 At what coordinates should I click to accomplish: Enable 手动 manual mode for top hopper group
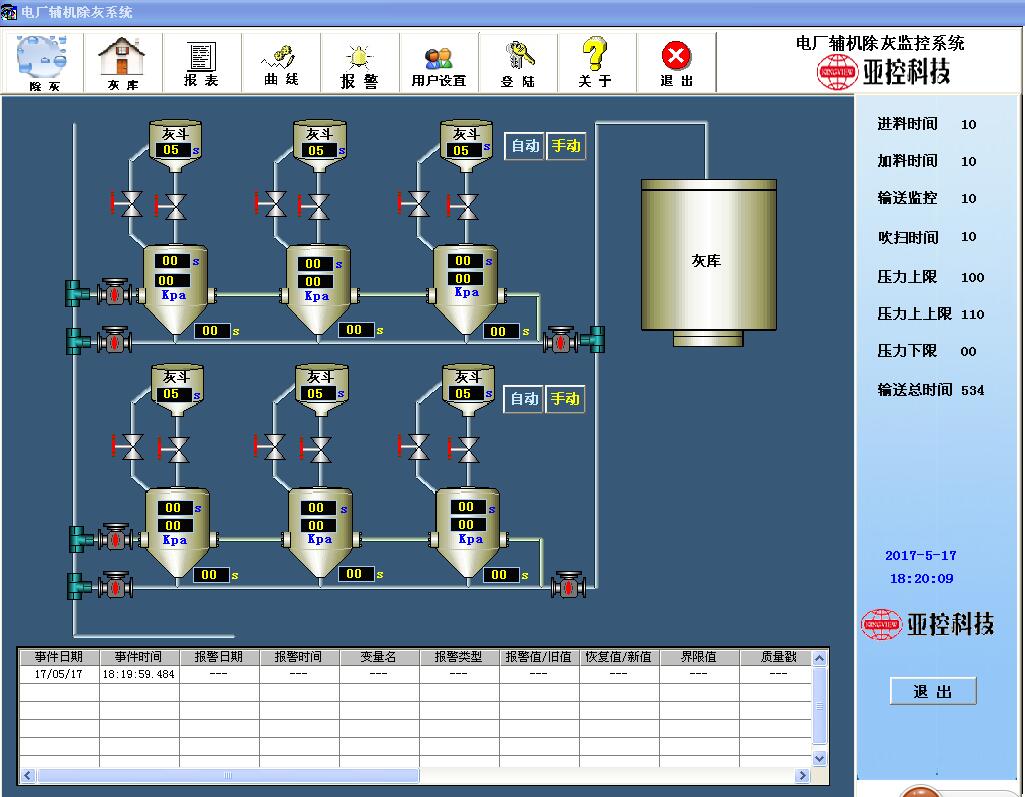point(567,146)
